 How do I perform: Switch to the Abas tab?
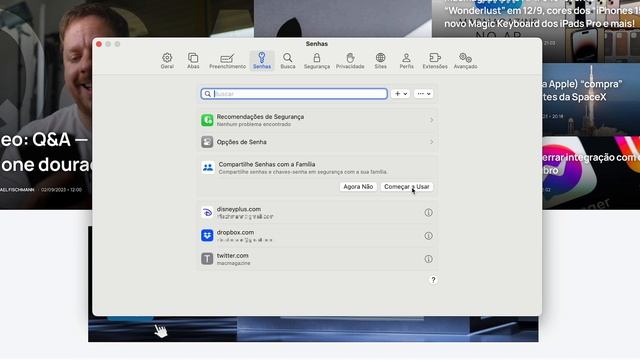click(x=193, y=61)
